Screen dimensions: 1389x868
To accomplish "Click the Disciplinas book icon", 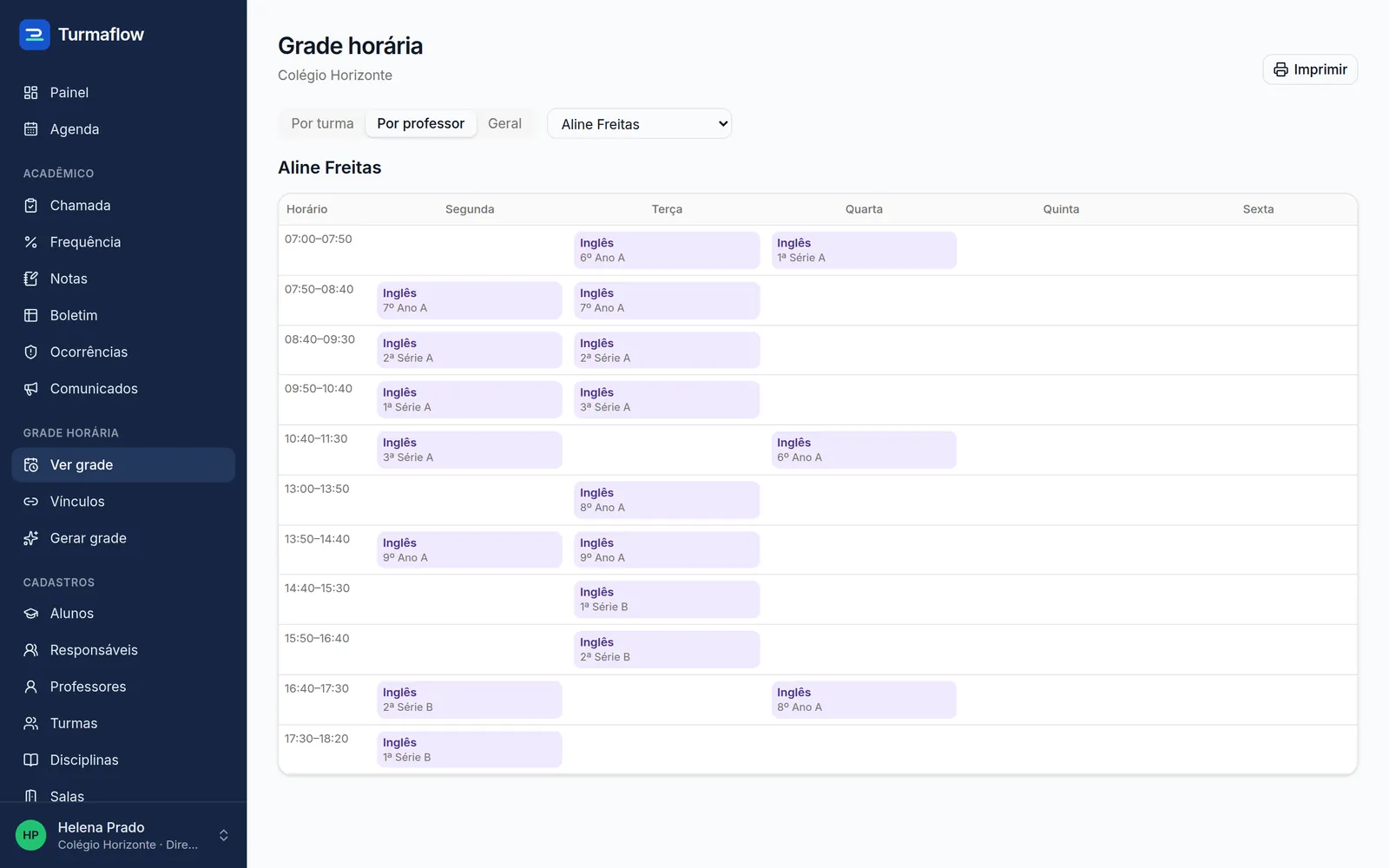I will (x=31, y=759).
